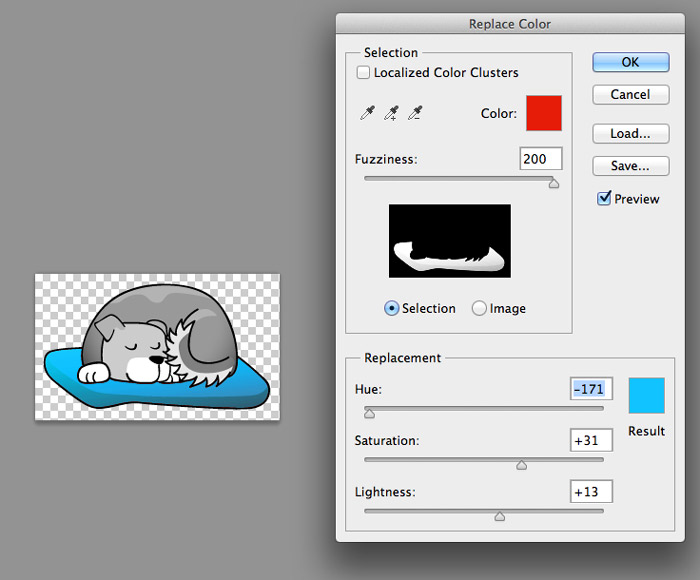Enable Localized Color Clusters checkbox
The image size is (700, 580).
point(364,73)
